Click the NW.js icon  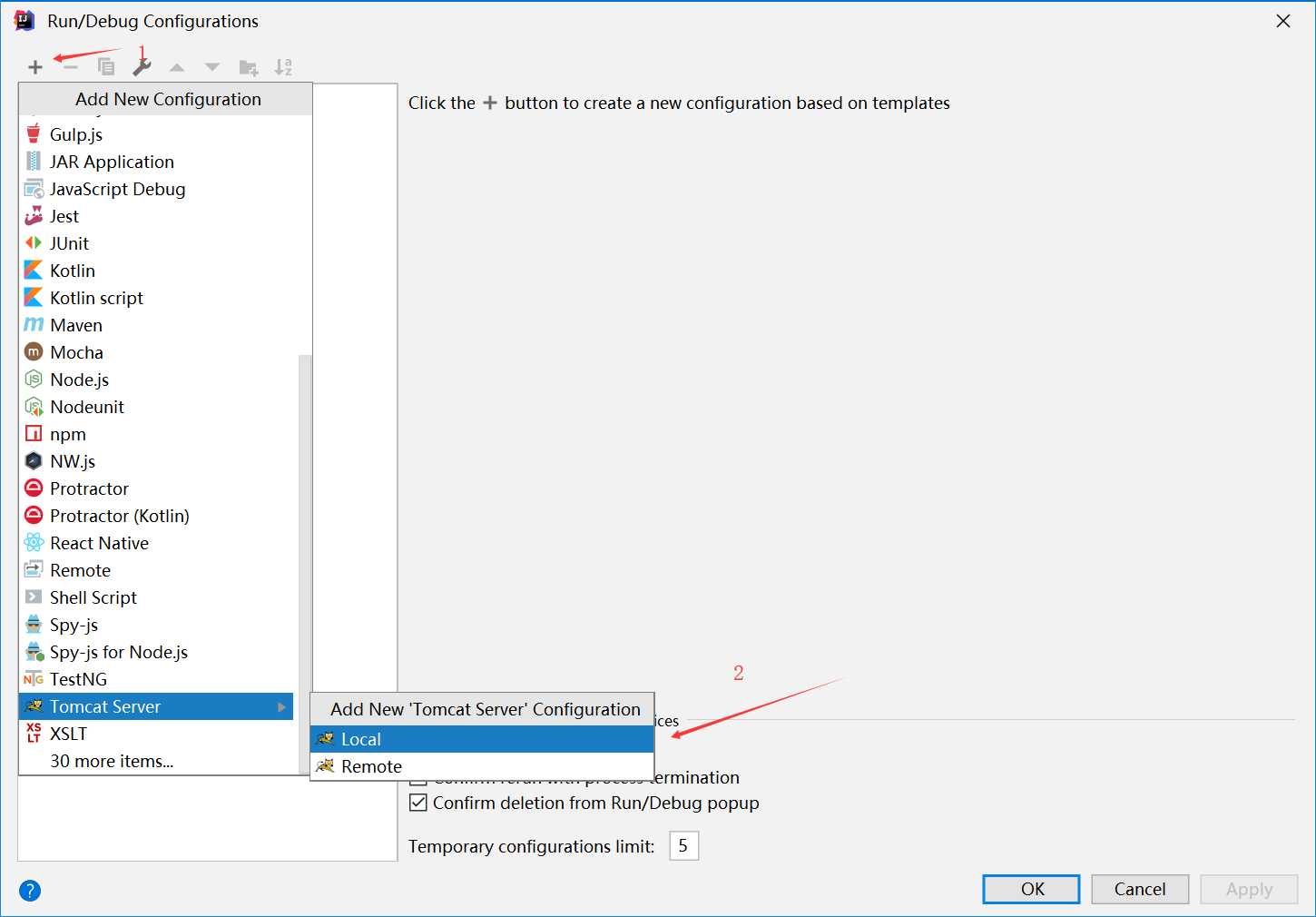pos(34,461)
